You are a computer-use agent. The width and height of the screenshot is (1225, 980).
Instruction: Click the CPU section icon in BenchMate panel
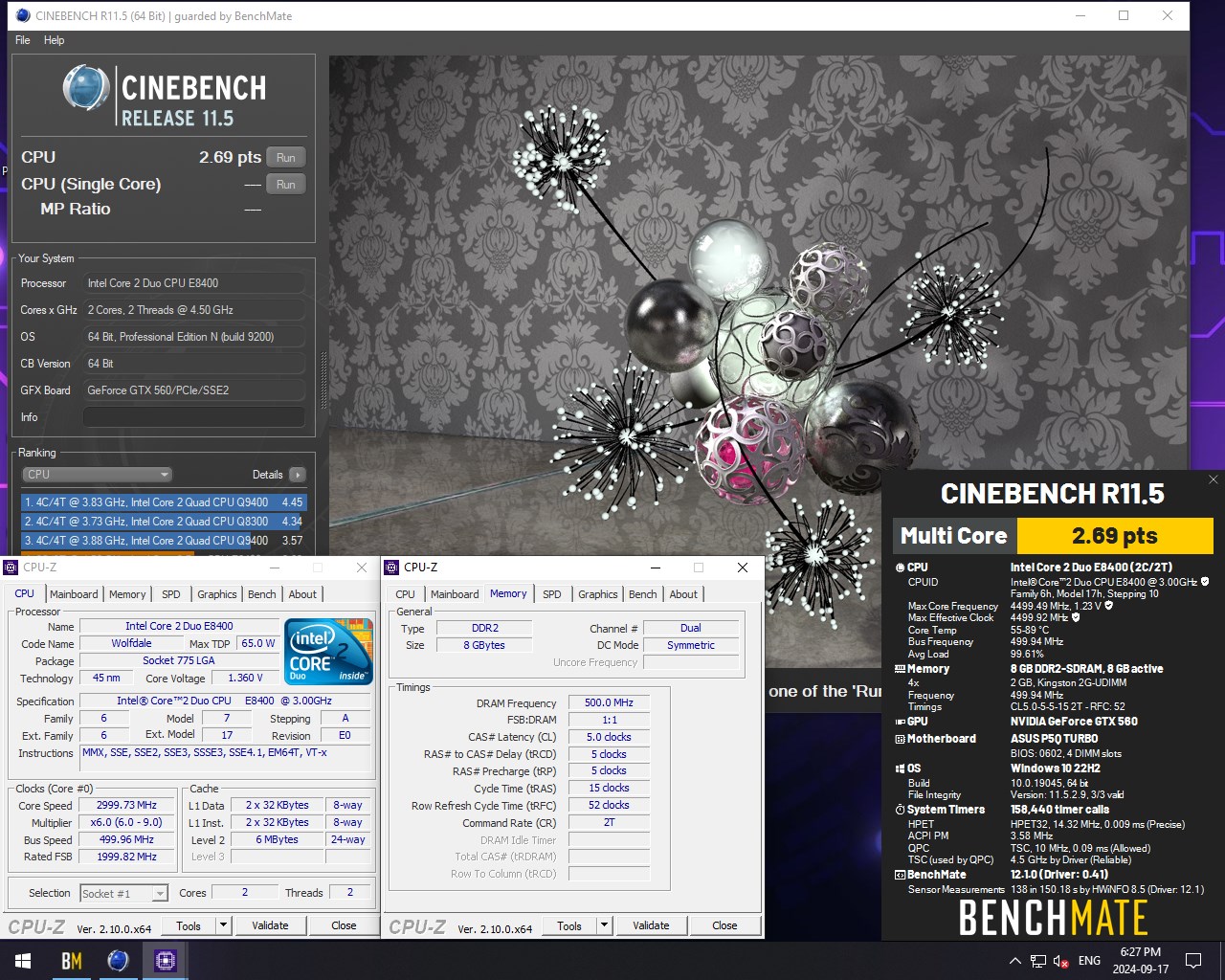(x=900, y=568)
